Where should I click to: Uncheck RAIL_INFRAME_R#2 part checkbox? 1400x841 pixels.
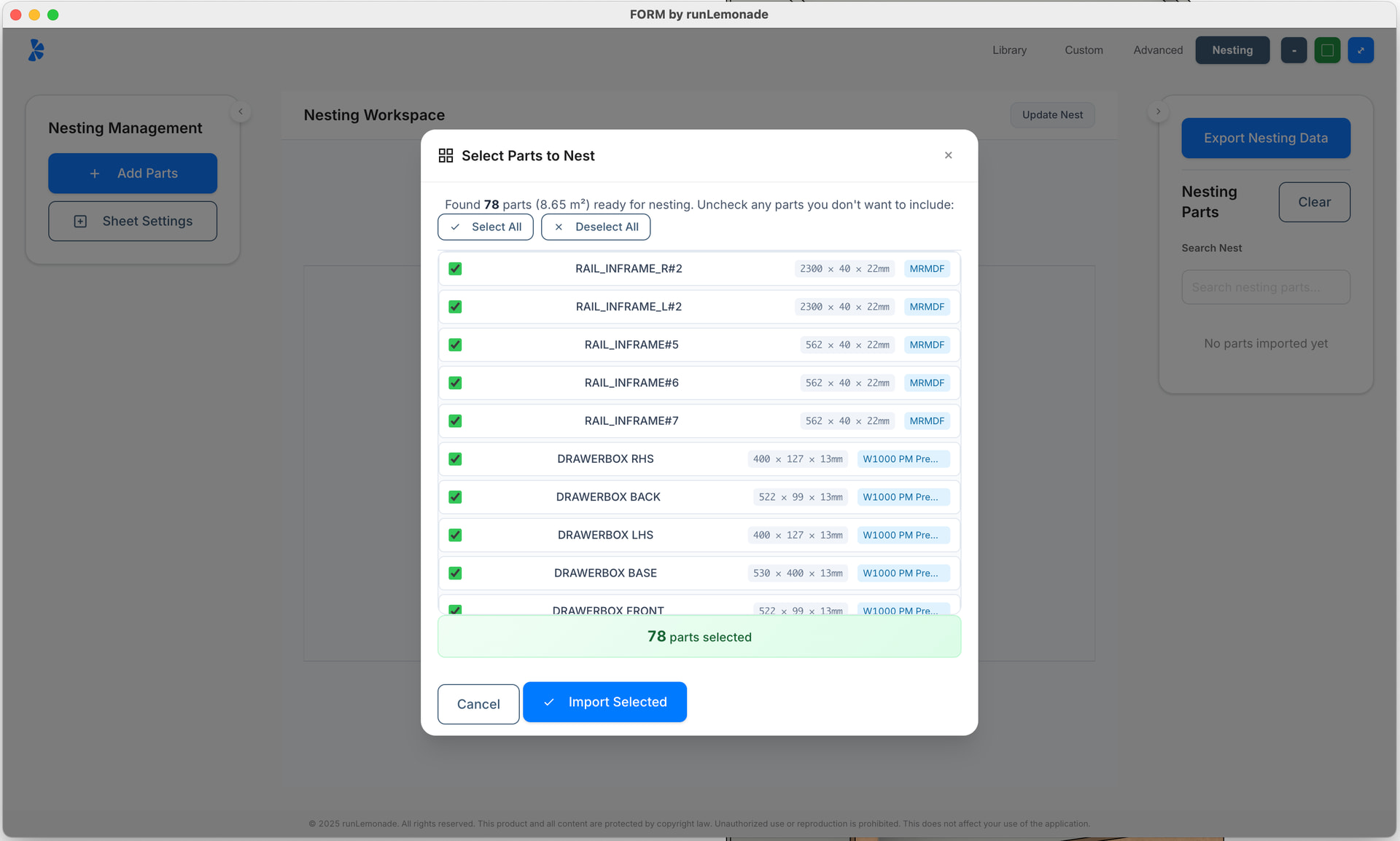[455, 269]
